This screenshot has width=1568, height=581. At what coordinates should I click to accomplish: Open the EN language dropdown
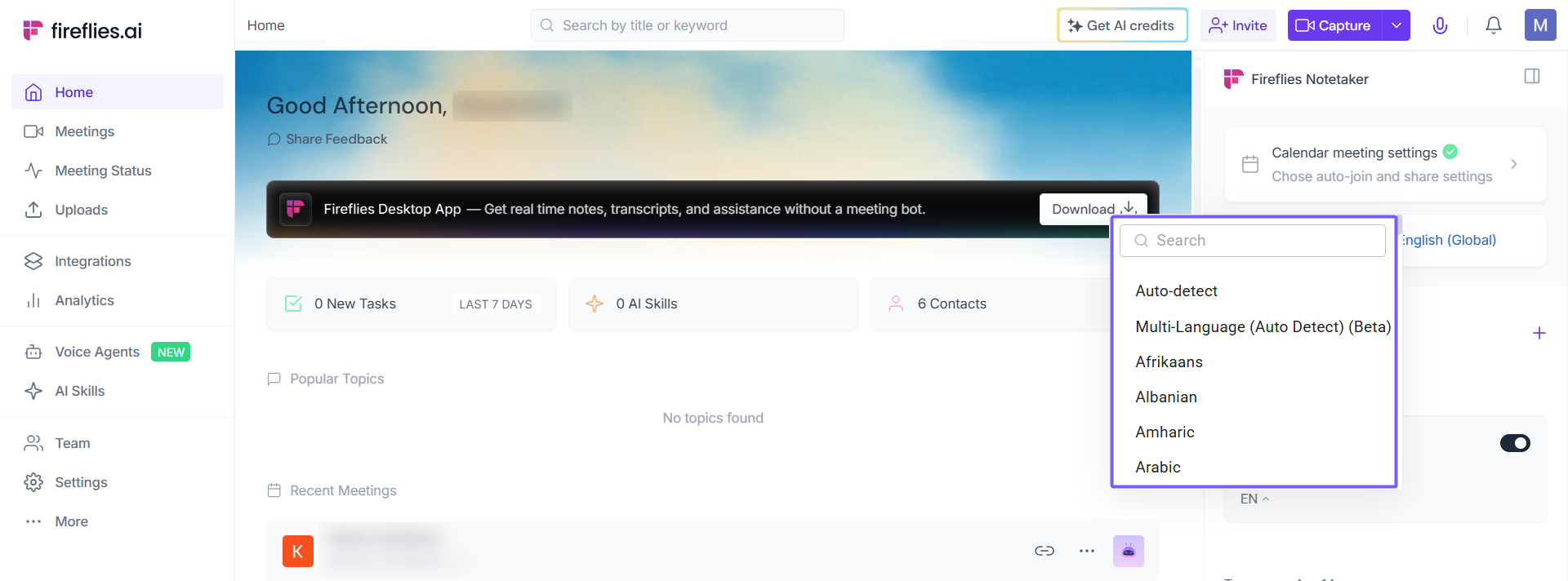coord(1254,499)
